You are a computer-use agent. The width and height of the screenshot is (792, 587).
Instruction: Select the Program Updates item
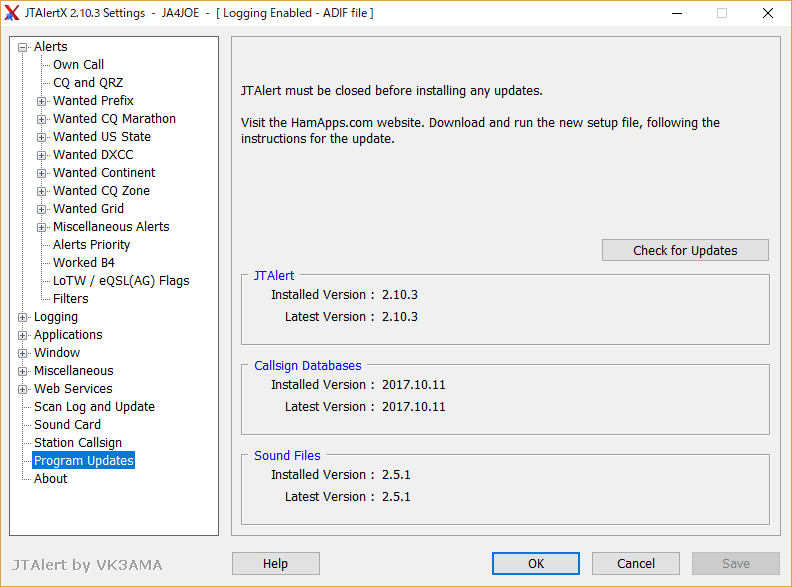coord(84,461)
